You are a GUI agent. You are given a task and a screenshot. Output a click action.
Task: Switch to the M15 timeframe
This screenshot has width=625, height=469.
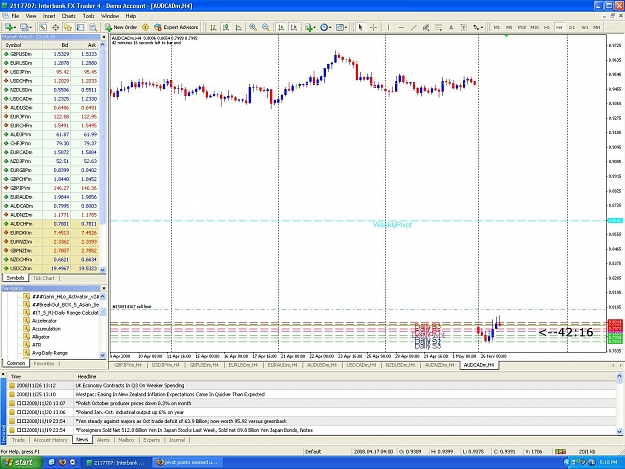click(x=522, y=27)
